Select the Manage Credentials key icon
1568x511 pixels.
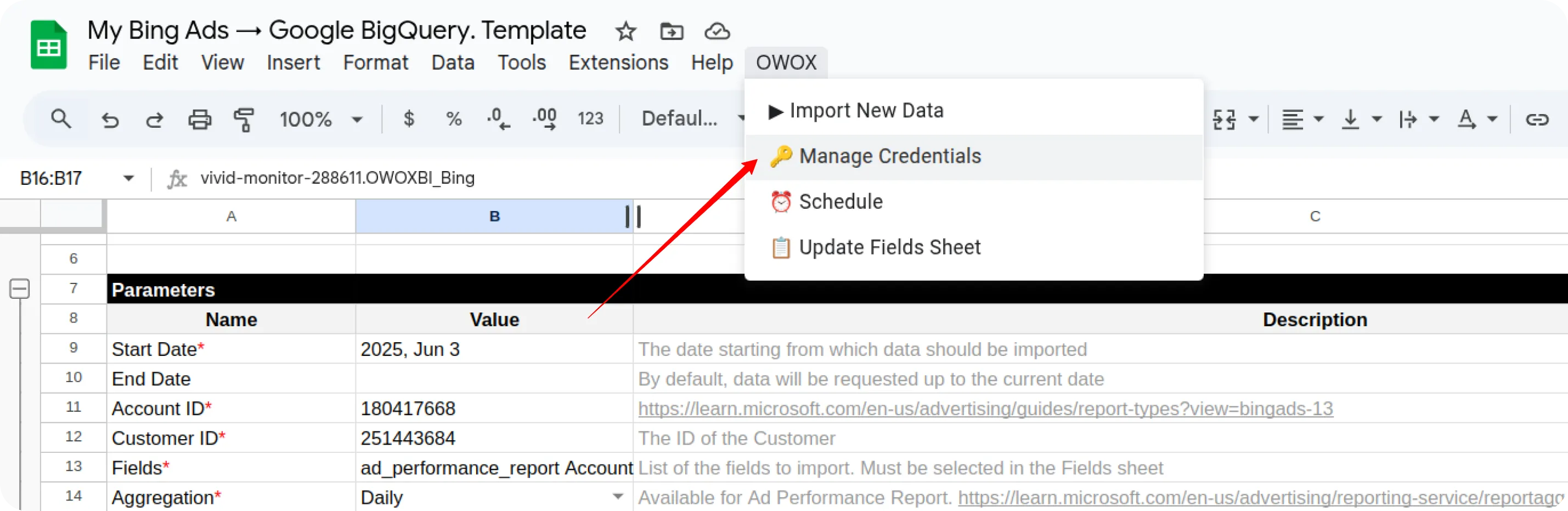781,156
